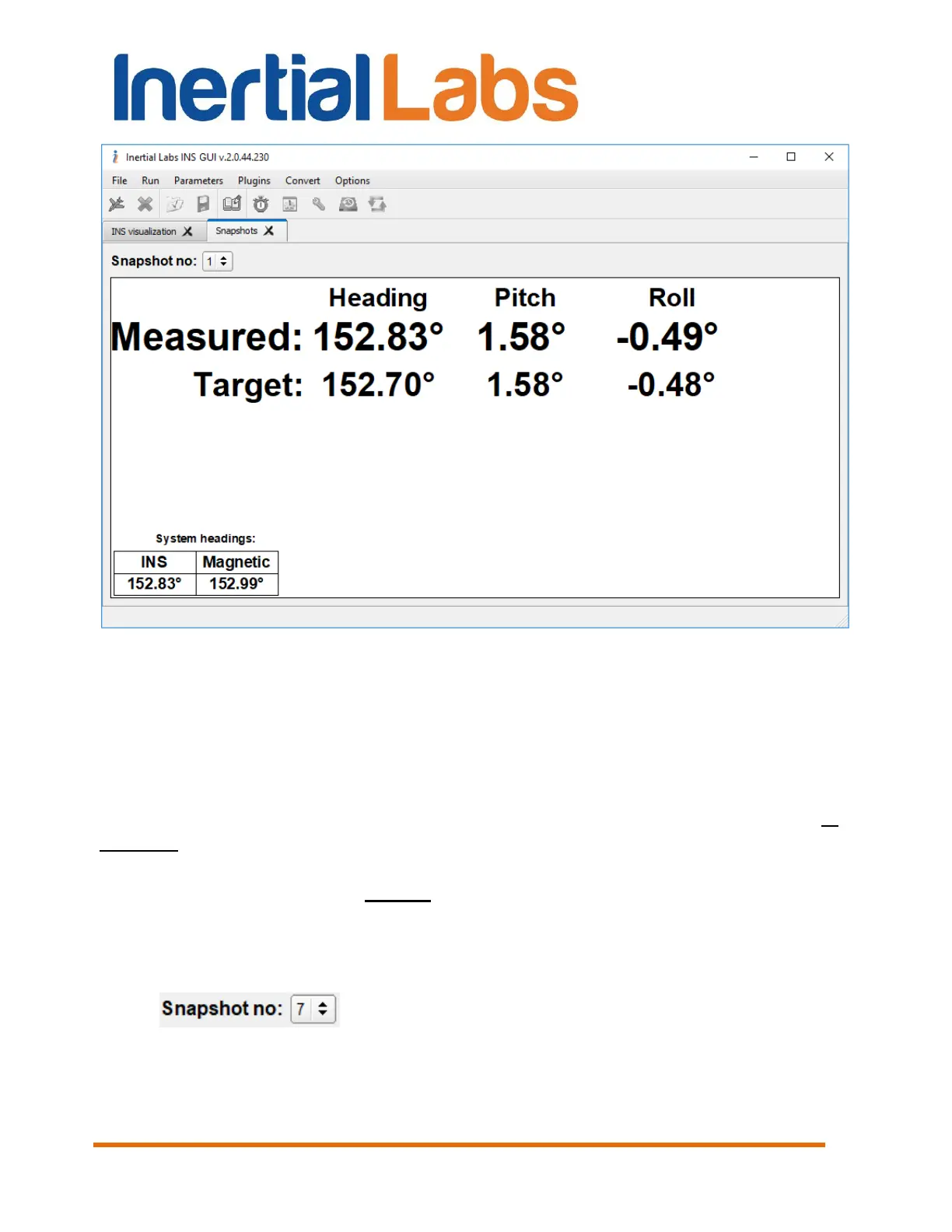
Task: Click the Heading column header
Action: coord(378,298)
